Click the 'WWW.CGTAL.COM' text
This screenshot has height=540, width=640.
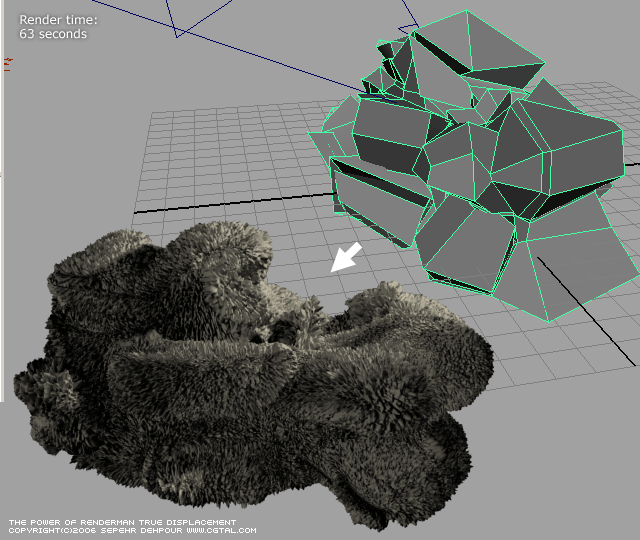click(x=222, y=530)
